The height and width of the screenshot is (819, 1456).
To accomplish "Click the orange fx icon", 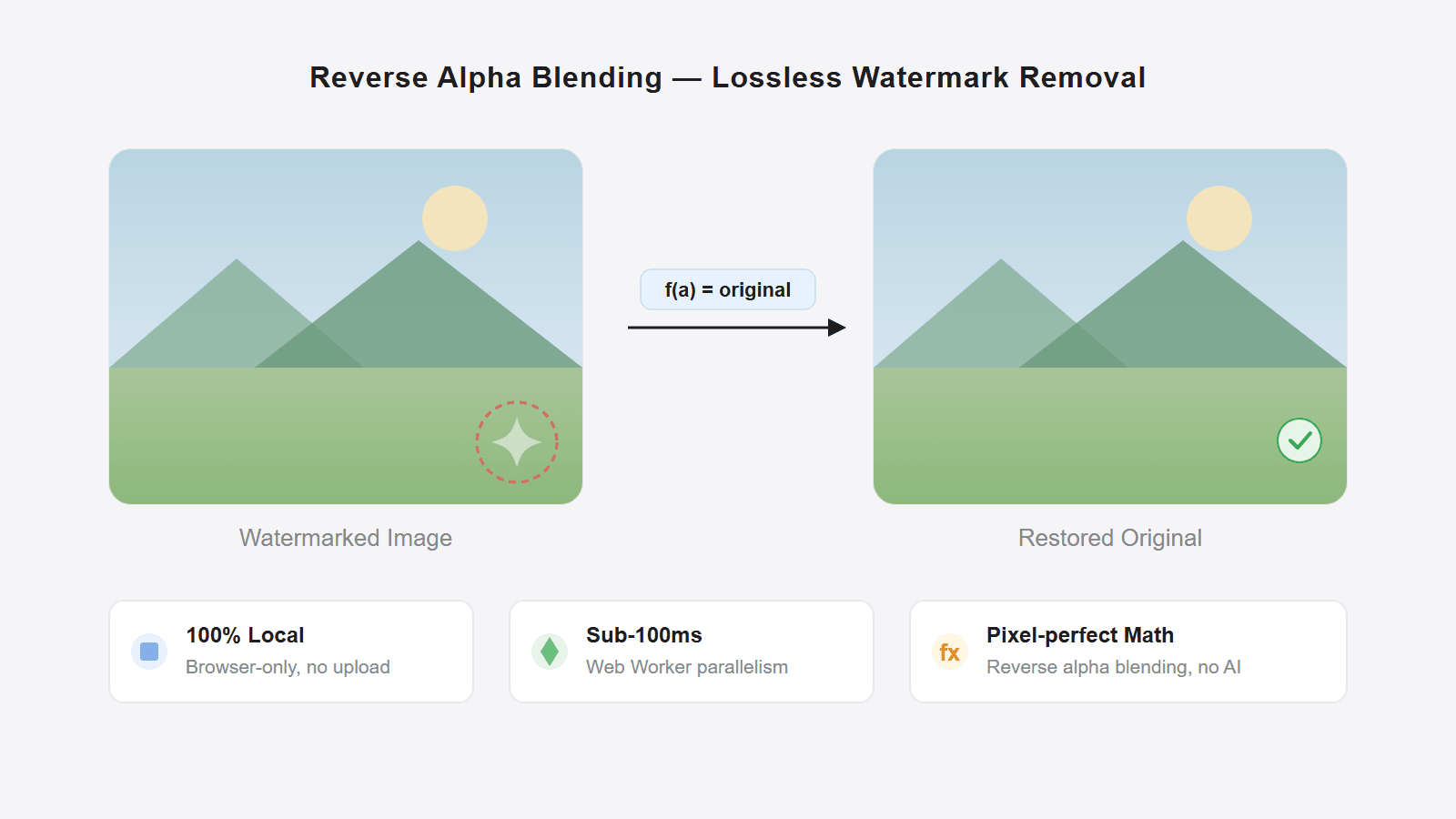I will (x=950, y=652).
